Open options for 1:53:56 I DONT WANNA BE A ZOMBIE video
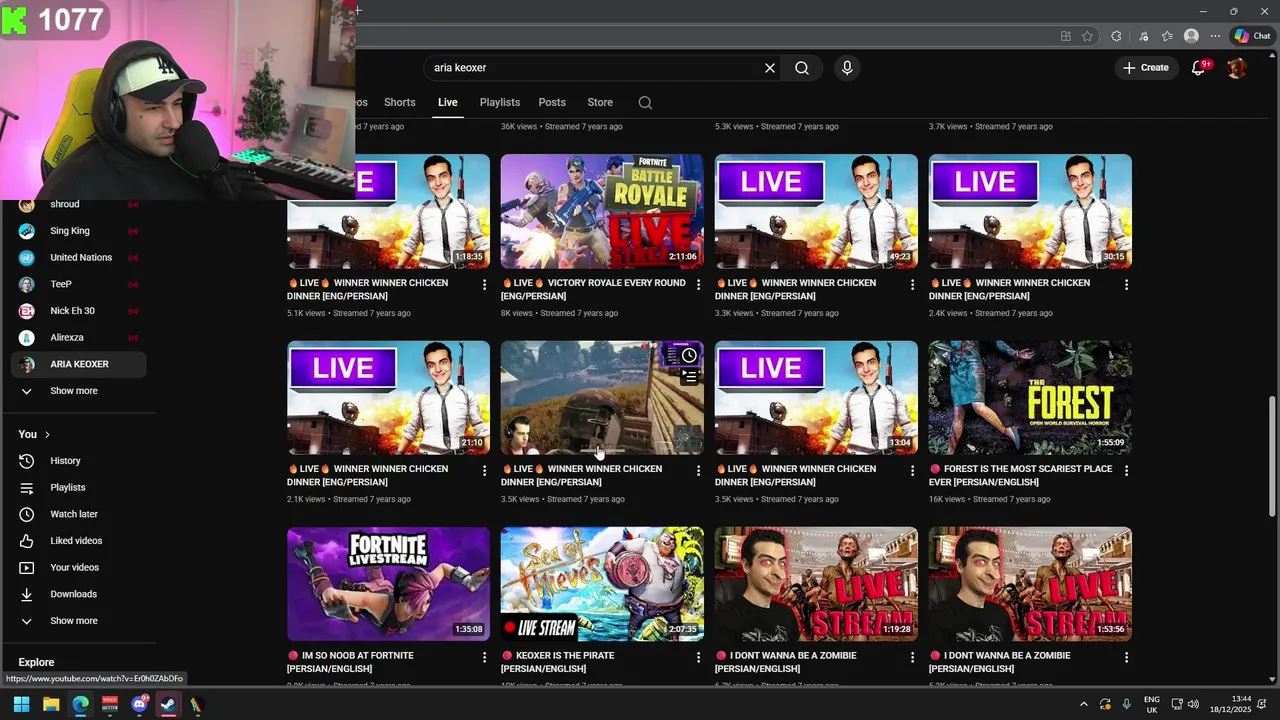This screenshot has width=1280, height=720. (1126, 658)
